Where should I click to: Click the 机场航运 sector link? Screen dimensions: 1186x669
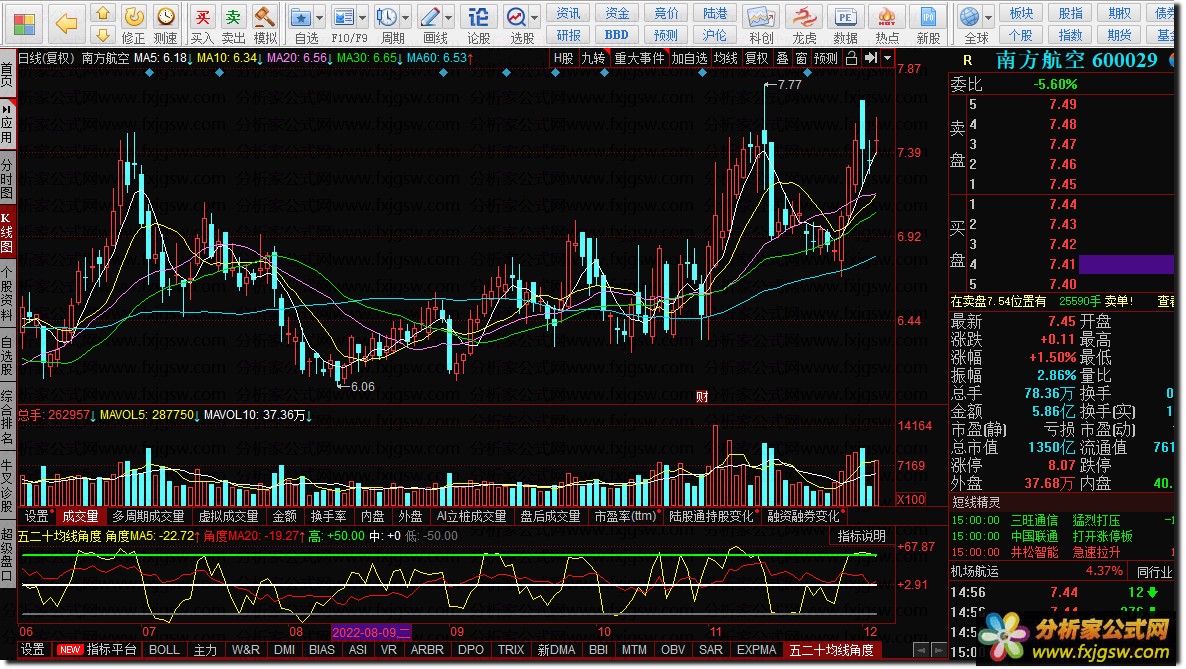[x=974, y=571]
